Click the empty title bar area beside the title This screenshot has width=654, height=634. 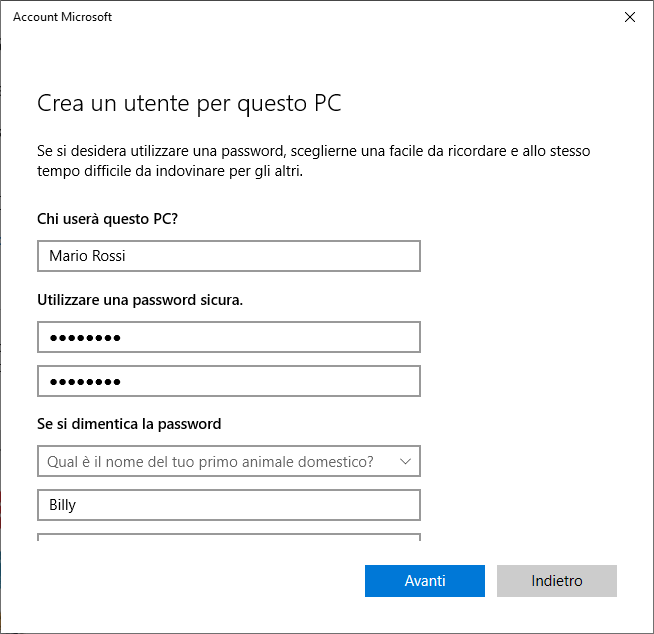tap(363, 17)
